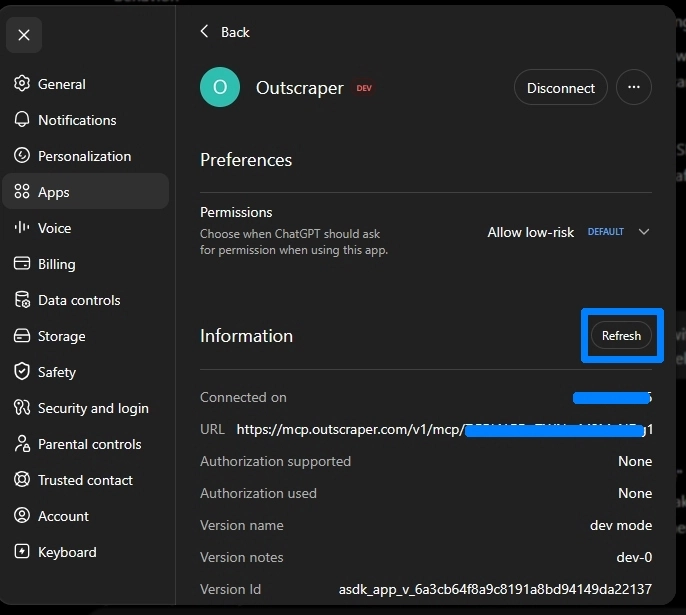Click the 'dev-0' version notes value
Image resolution: width=686 pixels, height=615 pixels.
click(634, 557)
